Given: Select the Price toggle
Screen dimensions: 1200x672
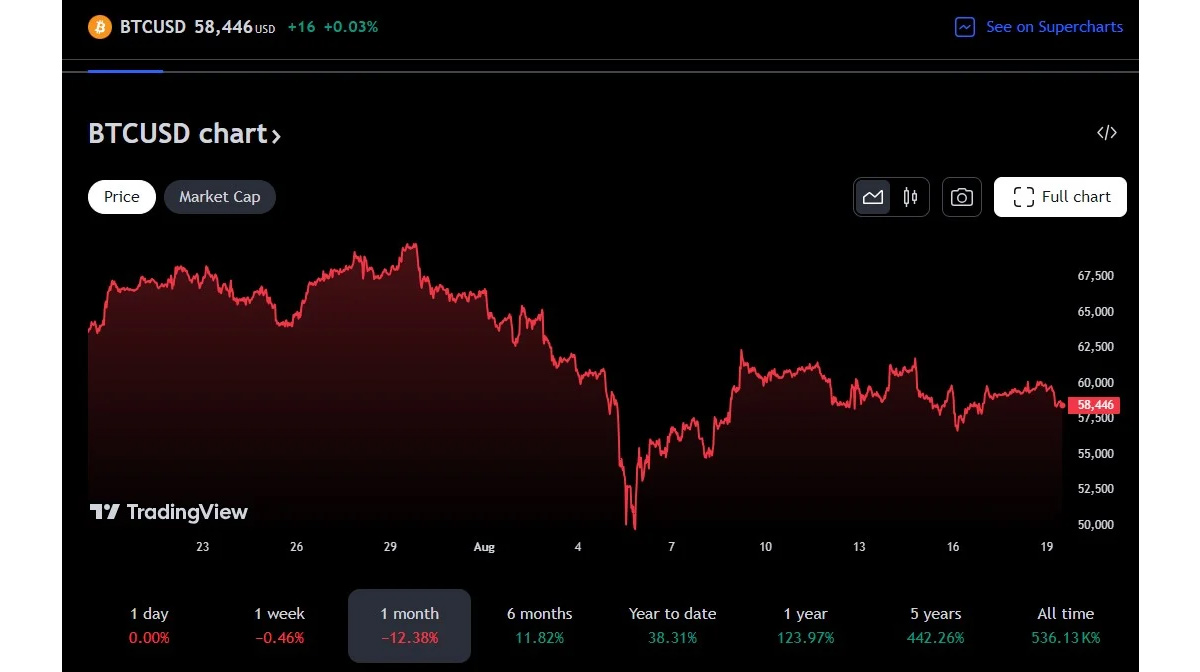Looking at the screenshot, I should tap(122, 197).
